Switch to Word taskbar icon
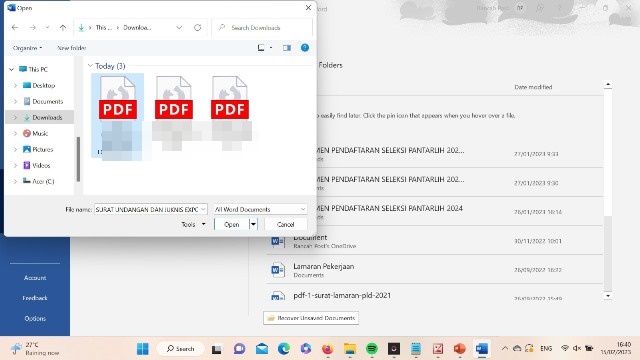This screenshot has height=360, width=640. click(x=482, y=349)
